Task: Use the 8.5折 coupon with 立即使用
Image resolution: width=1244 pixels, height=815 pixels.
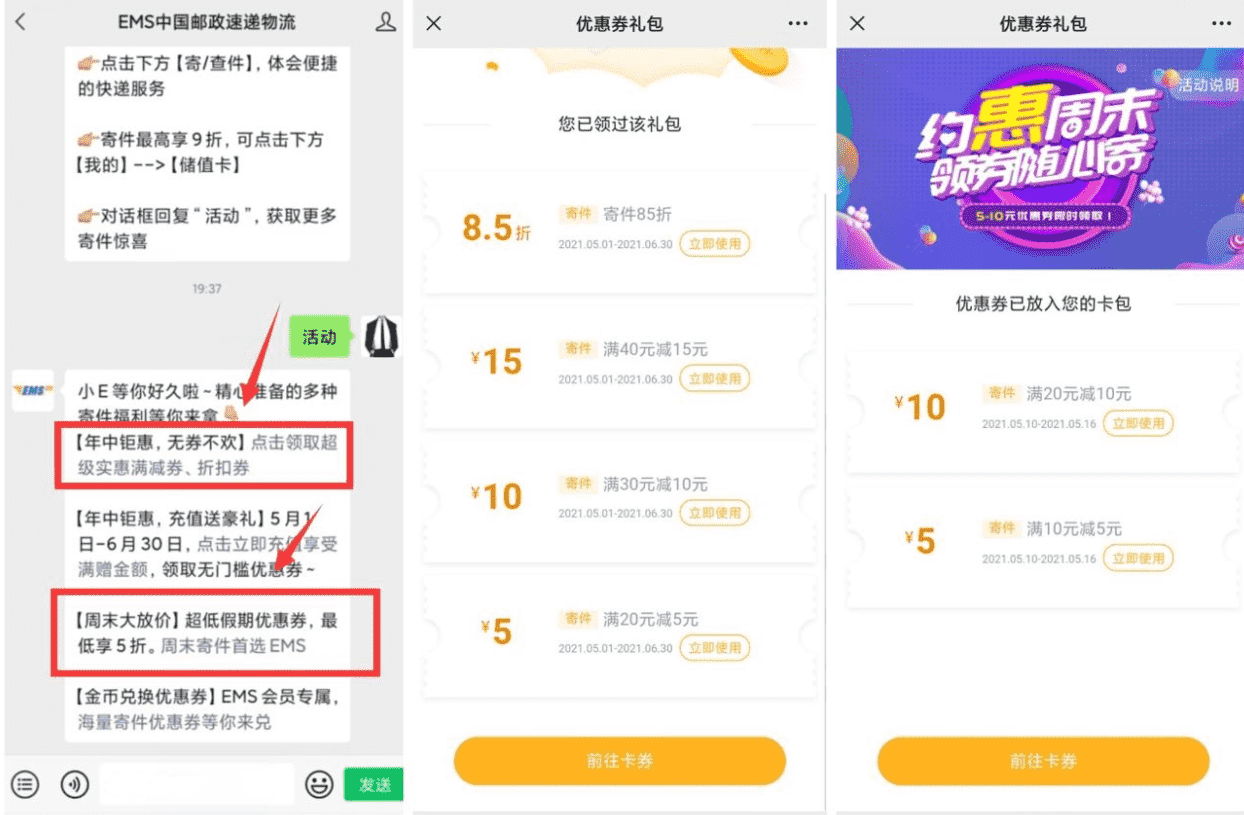Action: [x=714, y=243]
